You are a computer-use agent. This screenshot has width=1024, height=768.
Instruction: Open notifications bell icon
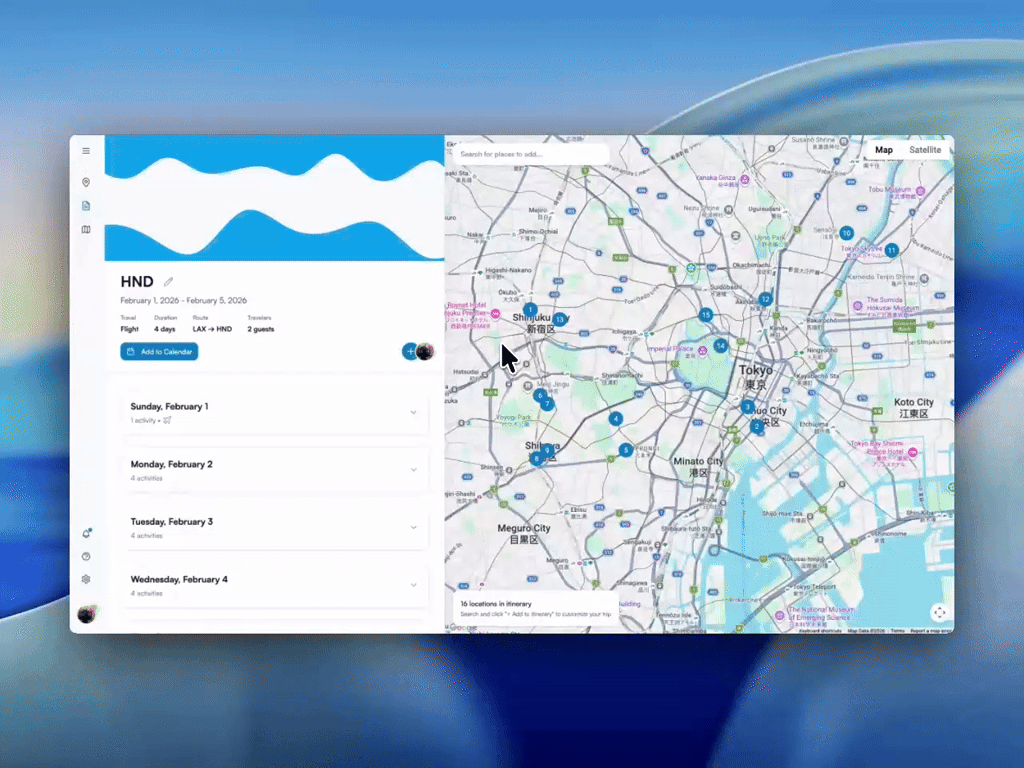[86, 534]
